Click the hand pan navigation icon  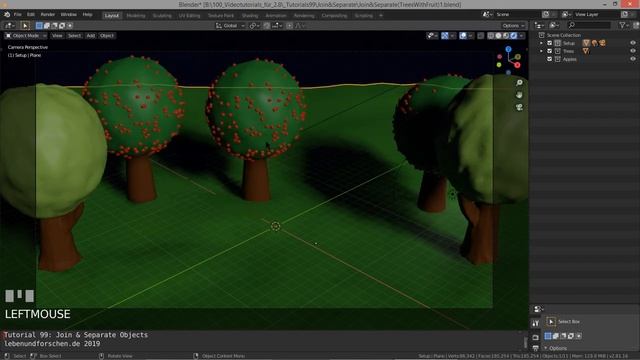click(519, 95)
